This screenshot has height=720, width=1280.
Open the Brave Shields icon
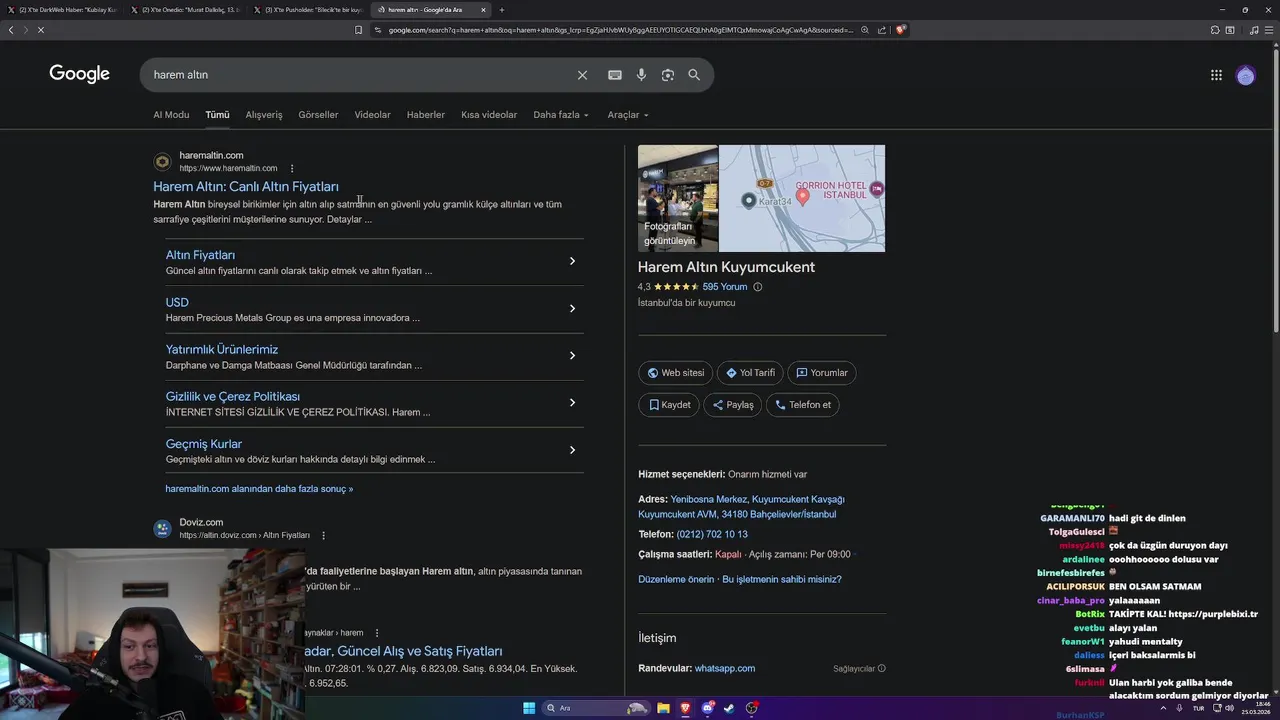click(x=900, y=30)
